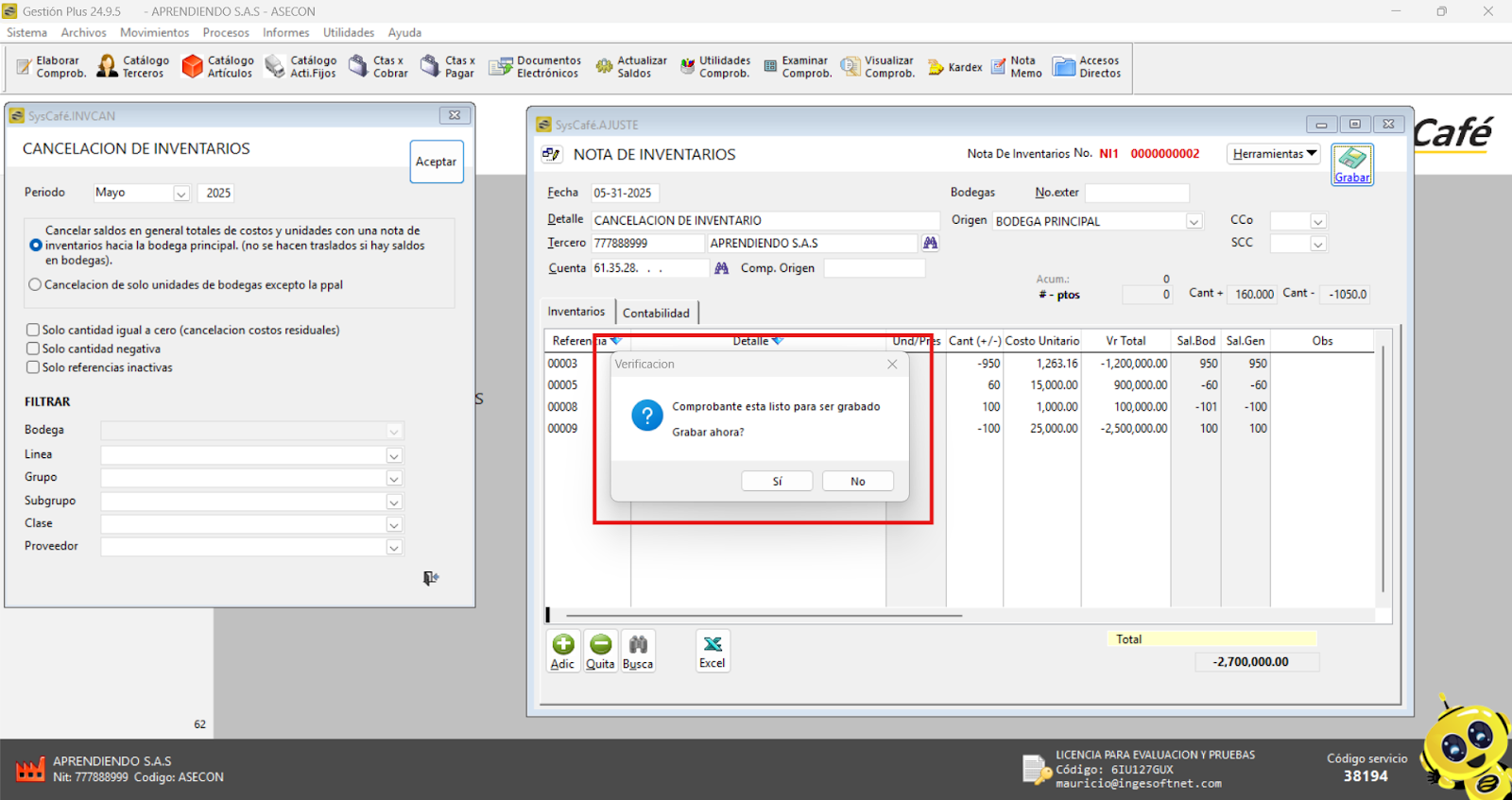Click the Grabar save icon
The width and height of the screenshot is (1512, 800).
point(1351,164)
